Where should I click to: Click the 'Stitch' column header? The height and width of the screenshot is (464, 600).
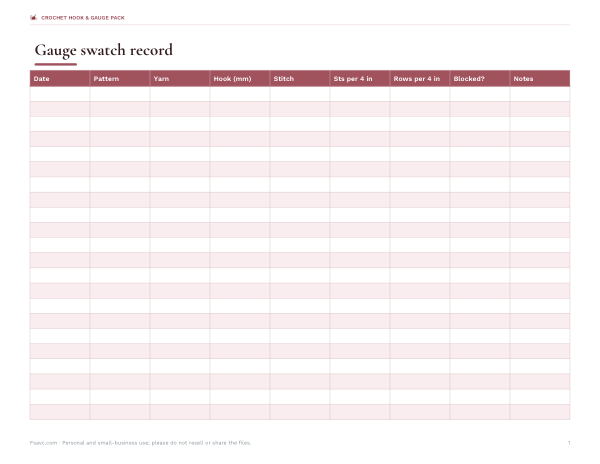pyautogui.click(x=300, y=79)
